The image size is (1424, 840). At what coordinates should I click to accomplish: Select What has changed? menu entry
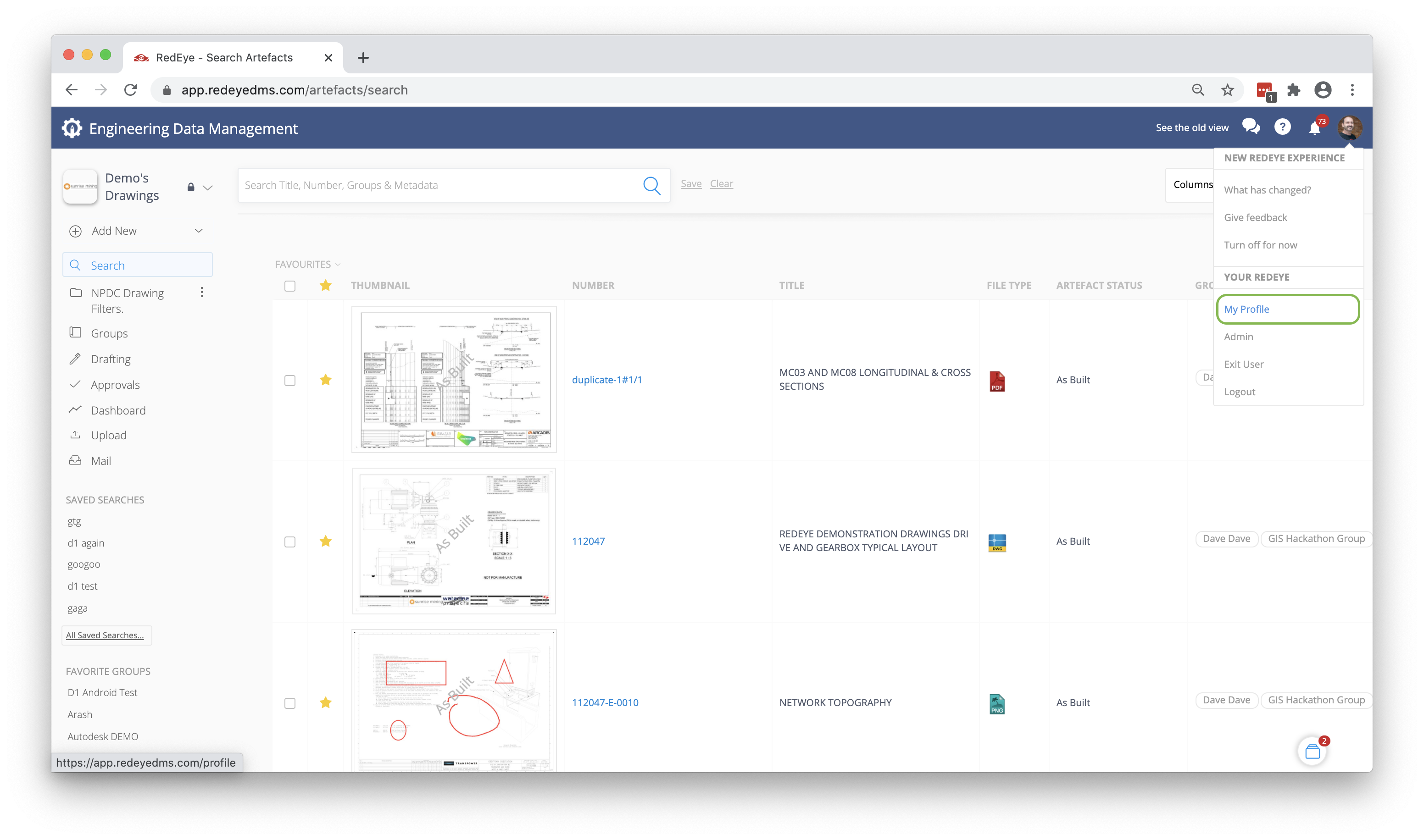tap(1267, 190)
